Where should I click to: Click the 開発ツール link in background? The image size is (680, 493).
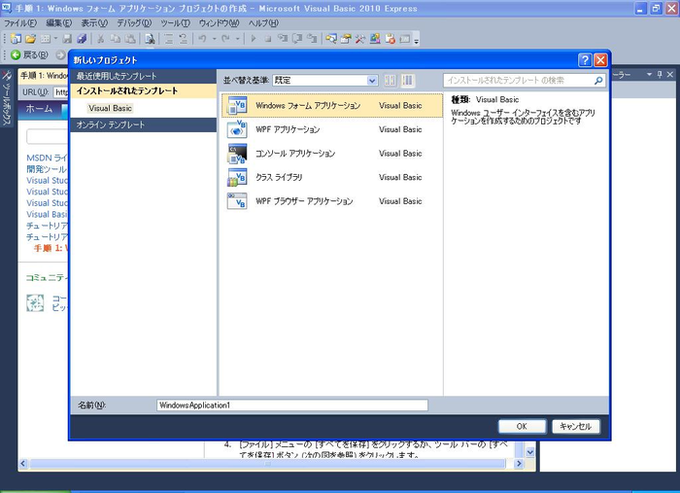pyautogui.click(x=47, y=169)
